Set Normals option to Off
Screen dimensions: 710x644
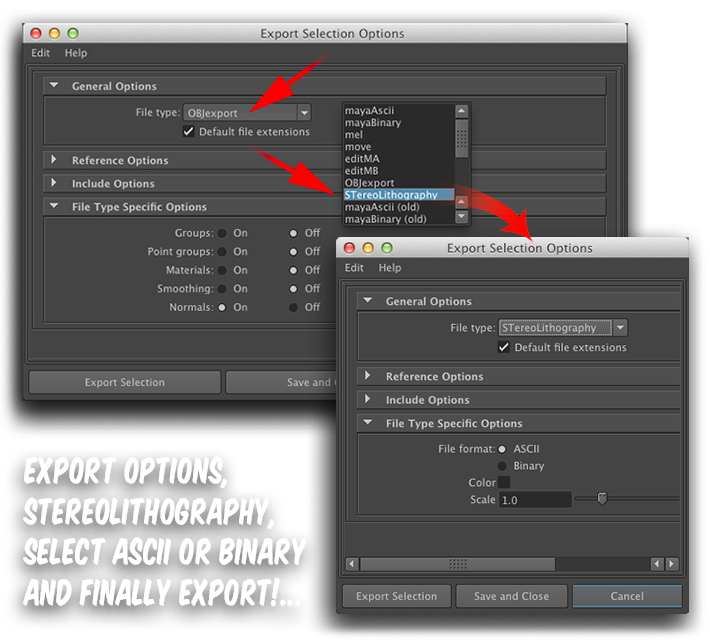point(293,308)
